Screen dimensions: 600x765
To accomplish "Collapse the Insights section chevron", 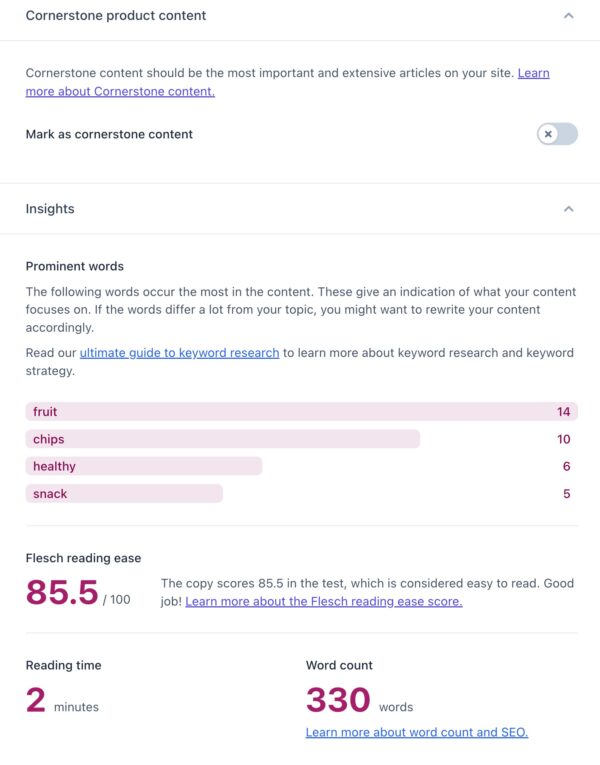I will coord(568,209).
